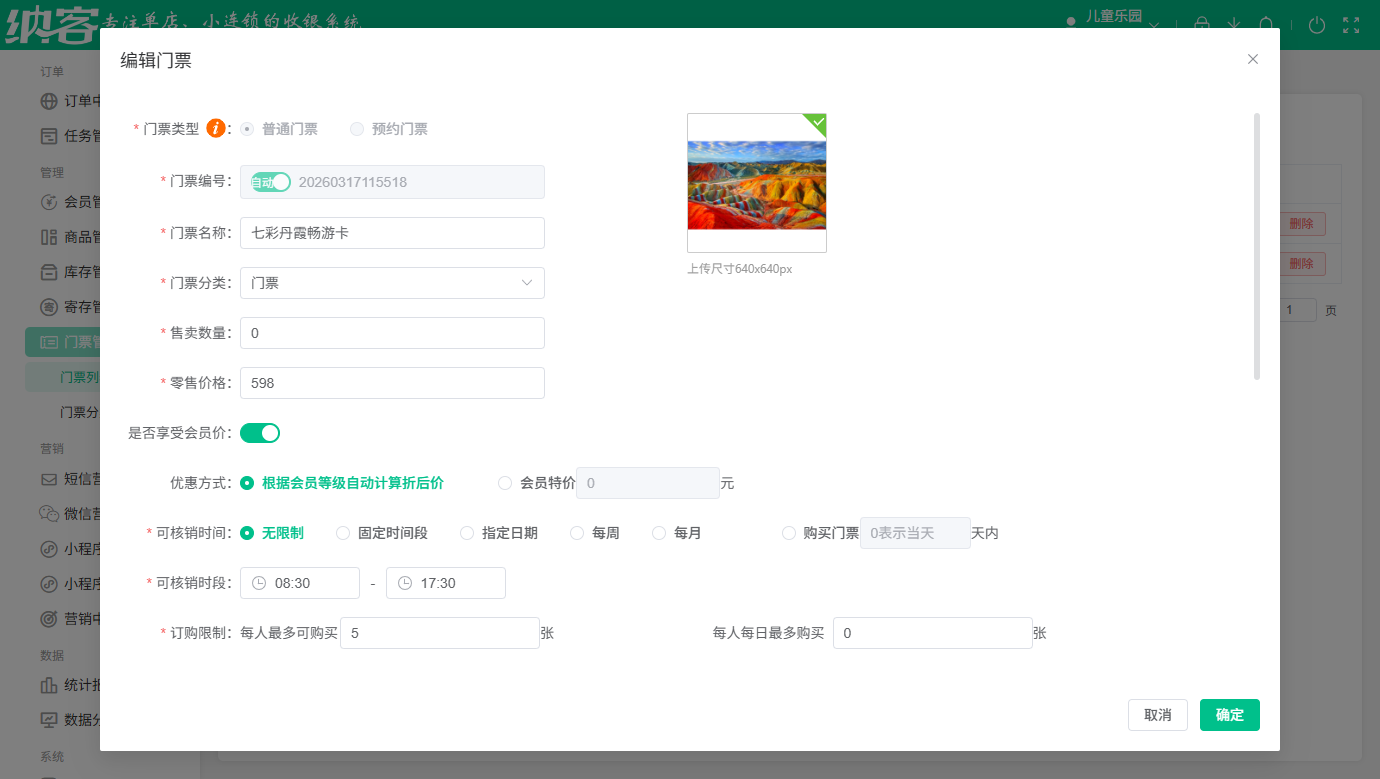Open the 短信营销 sidebar icon
Screen dimensions: 1380x779
(x=48, y=479)
